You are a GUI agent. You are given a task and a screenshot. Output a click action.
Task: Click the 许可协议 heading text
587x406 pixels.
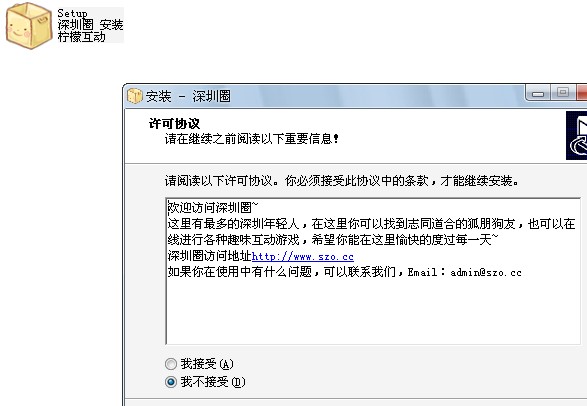[x=174, y=123]
